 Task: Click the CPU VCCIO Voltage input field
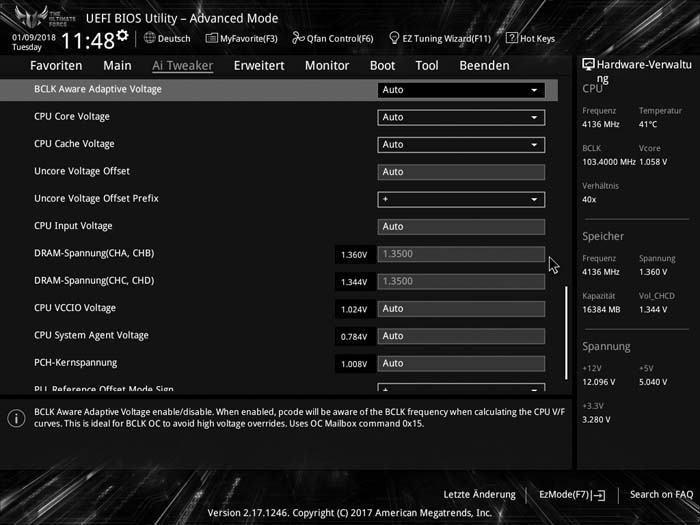click(x=461, y=308)
